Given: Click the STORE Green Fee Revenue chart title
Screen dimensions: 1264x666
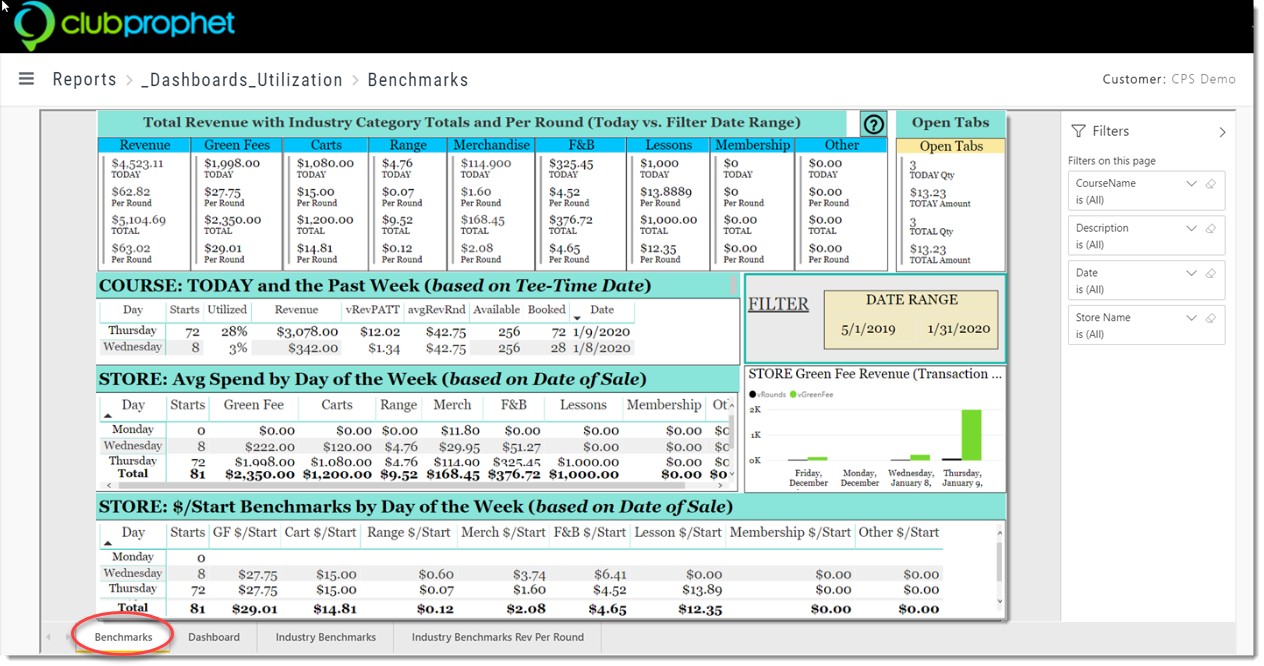Looking at the screenshot, I should (875, 374).
